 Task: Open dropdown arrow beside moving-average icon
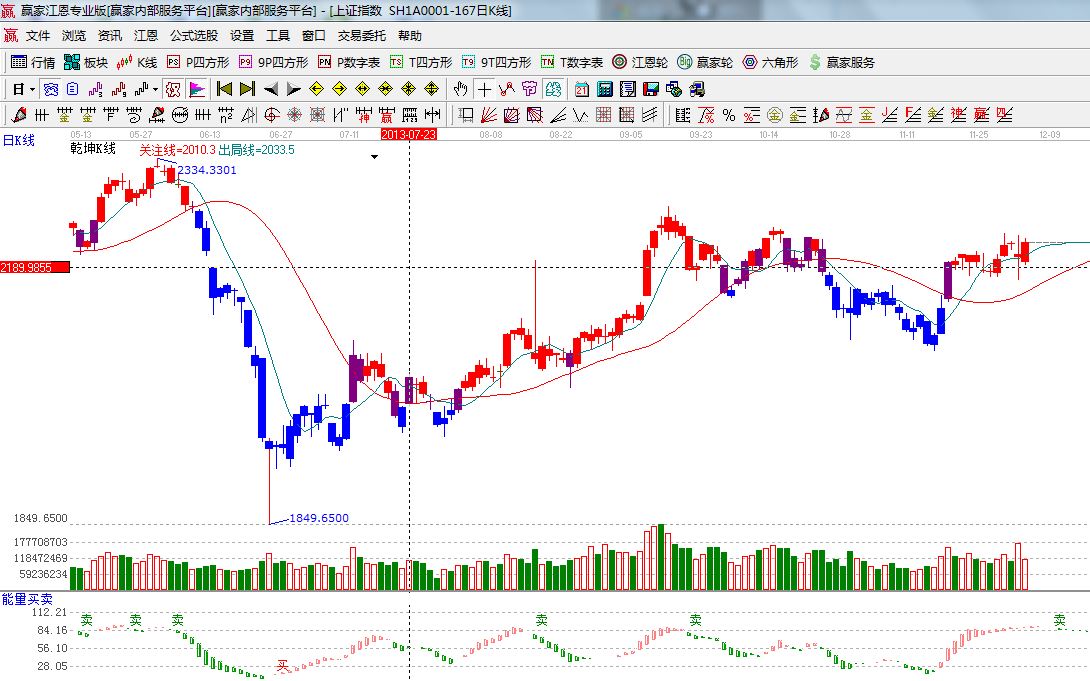(x=155, y=89)
